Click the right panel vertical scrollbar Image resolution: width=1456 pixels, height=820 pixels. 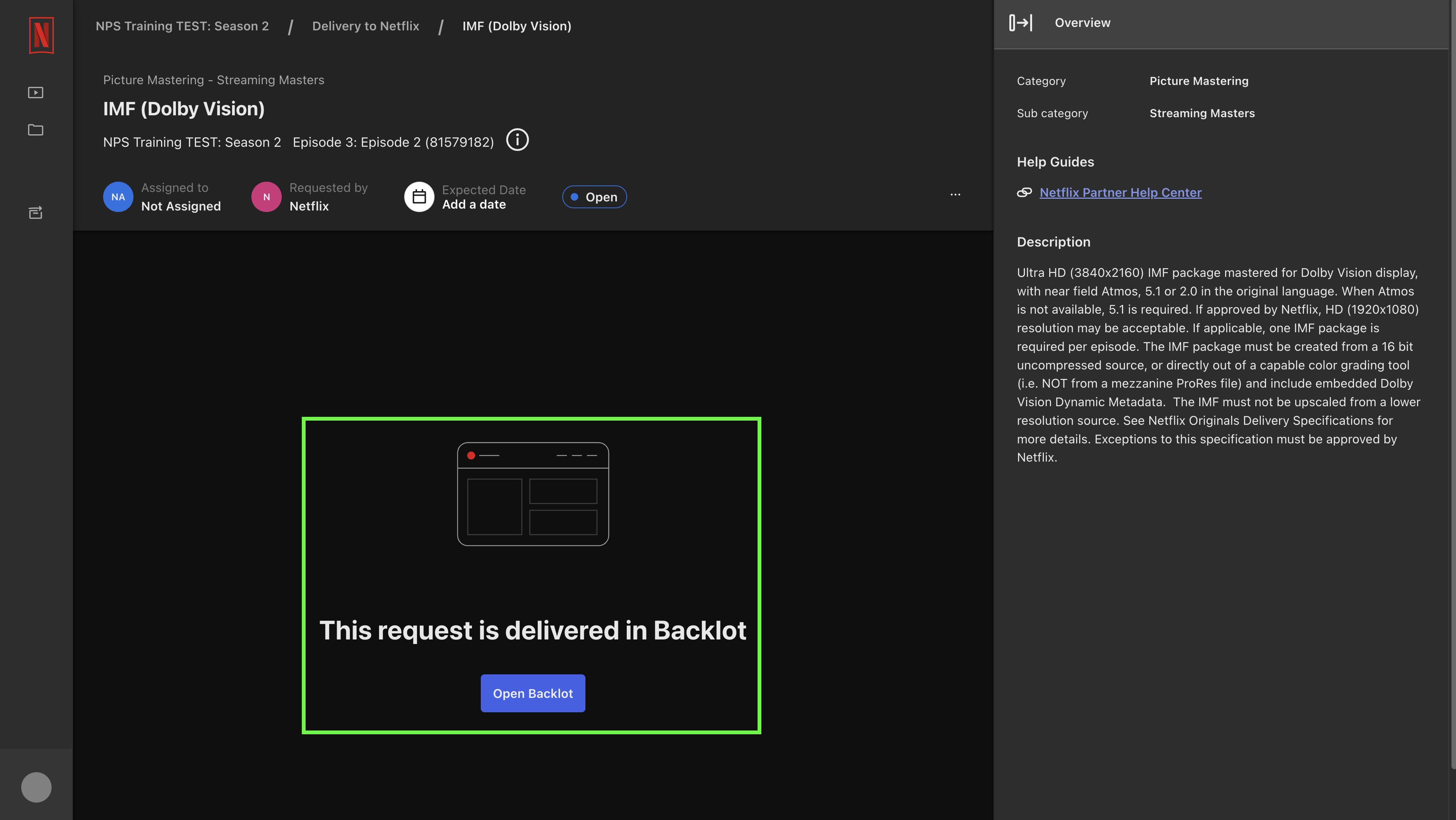click(1453, 385)
